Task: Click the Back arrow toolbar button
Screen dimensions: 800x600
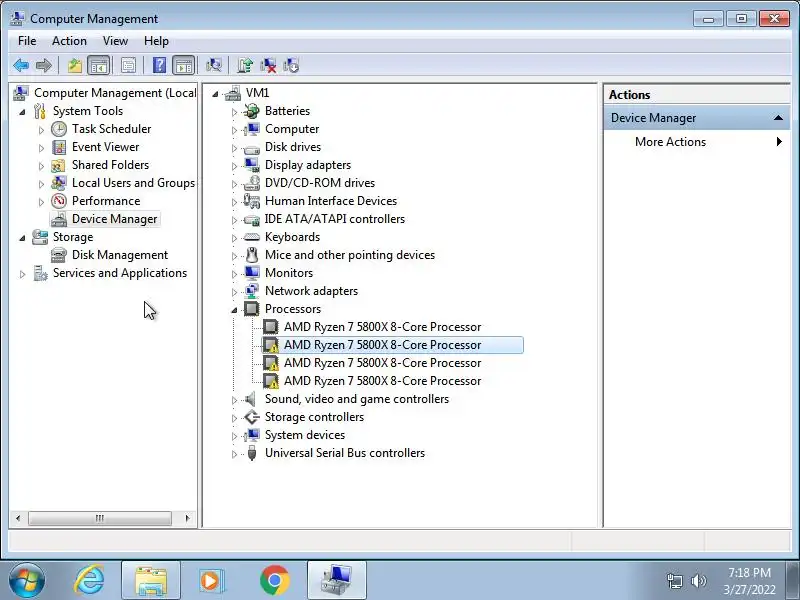Action: pyautogui.click(x=21, y=65)
